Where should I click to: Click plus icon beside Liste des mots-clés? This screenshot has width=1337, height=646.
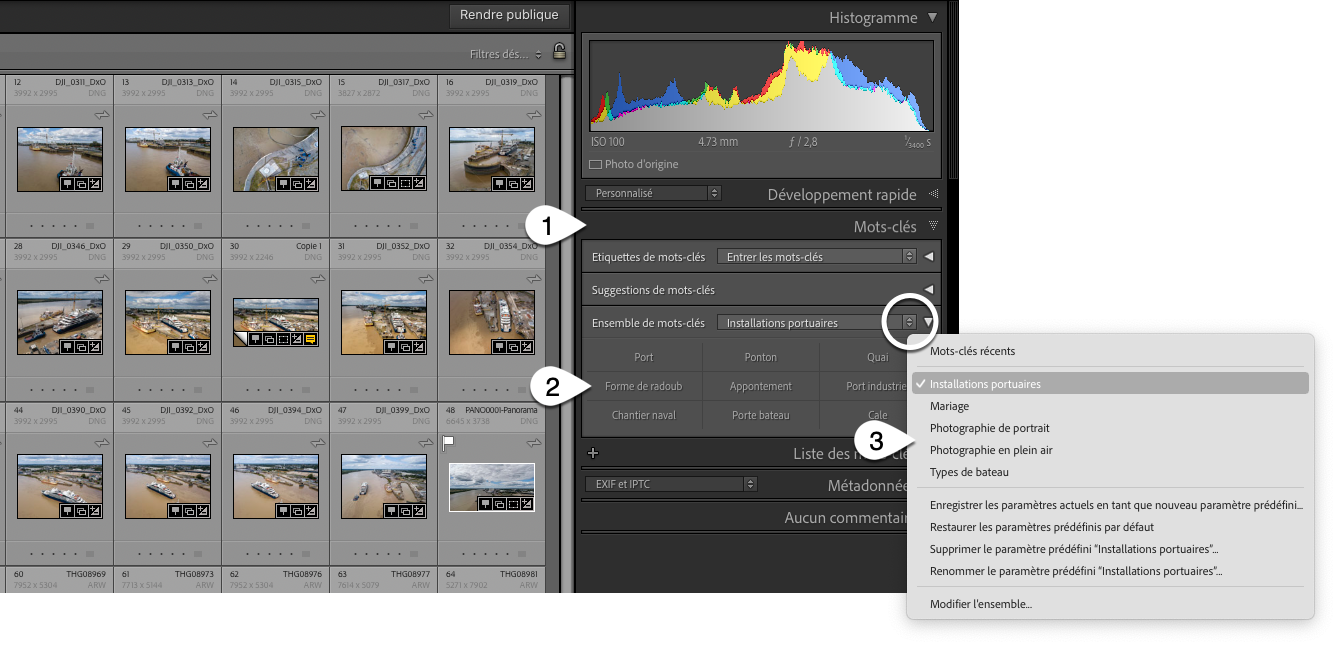click(x=593, y=453)
